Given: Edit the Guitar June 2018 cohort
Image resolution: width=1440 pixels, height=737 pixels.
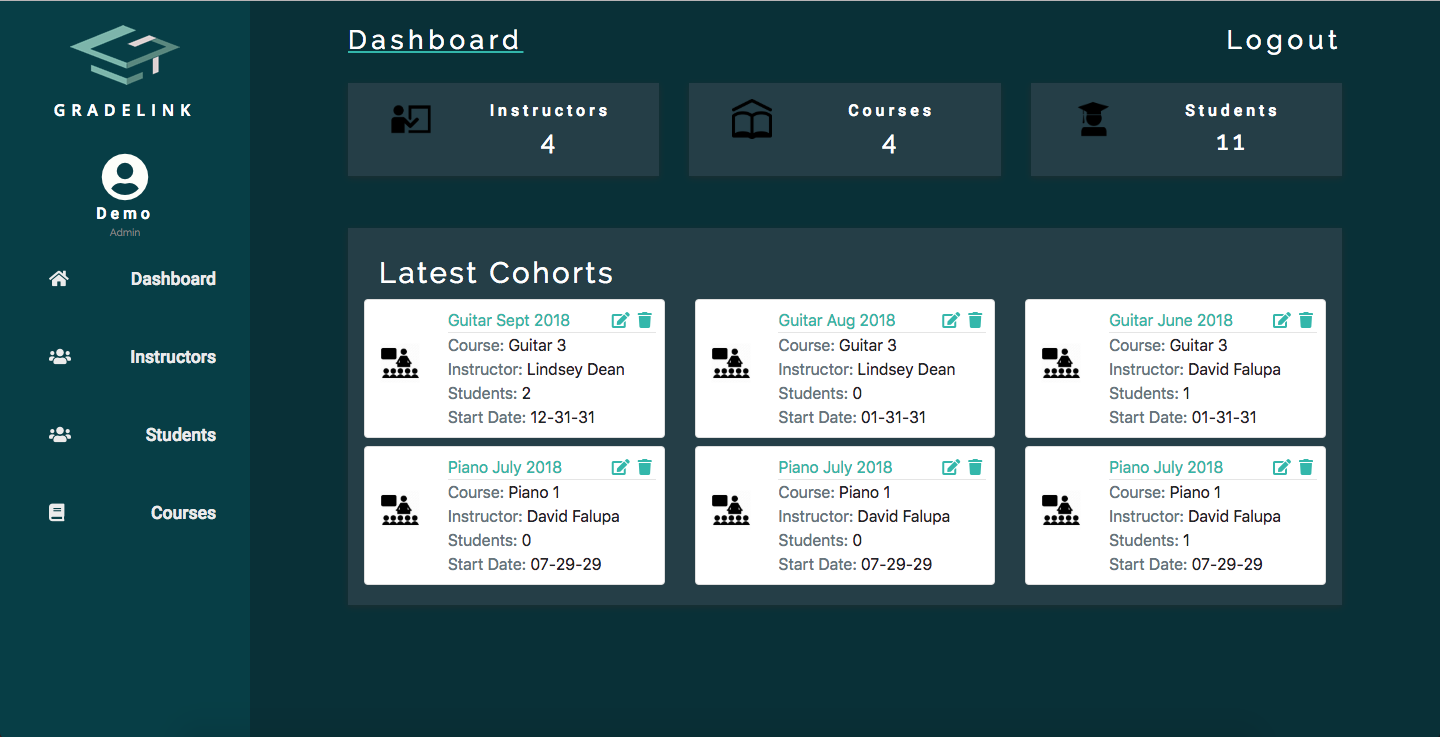Looking at the screenshot, I should pyautogui.click(x=1282, y=320).
